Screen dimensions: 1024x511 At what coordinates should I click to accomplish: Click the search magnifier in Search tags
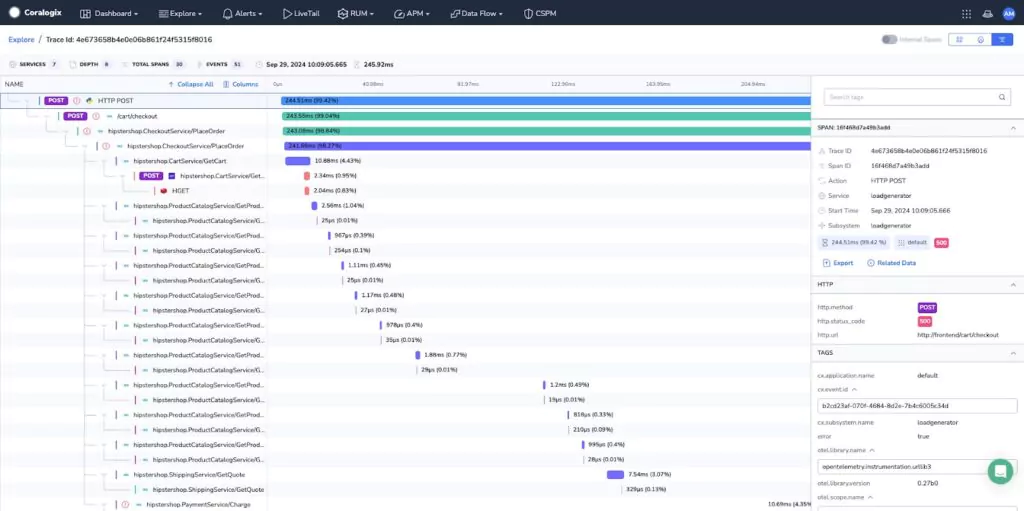click(x=1002, y=97)
